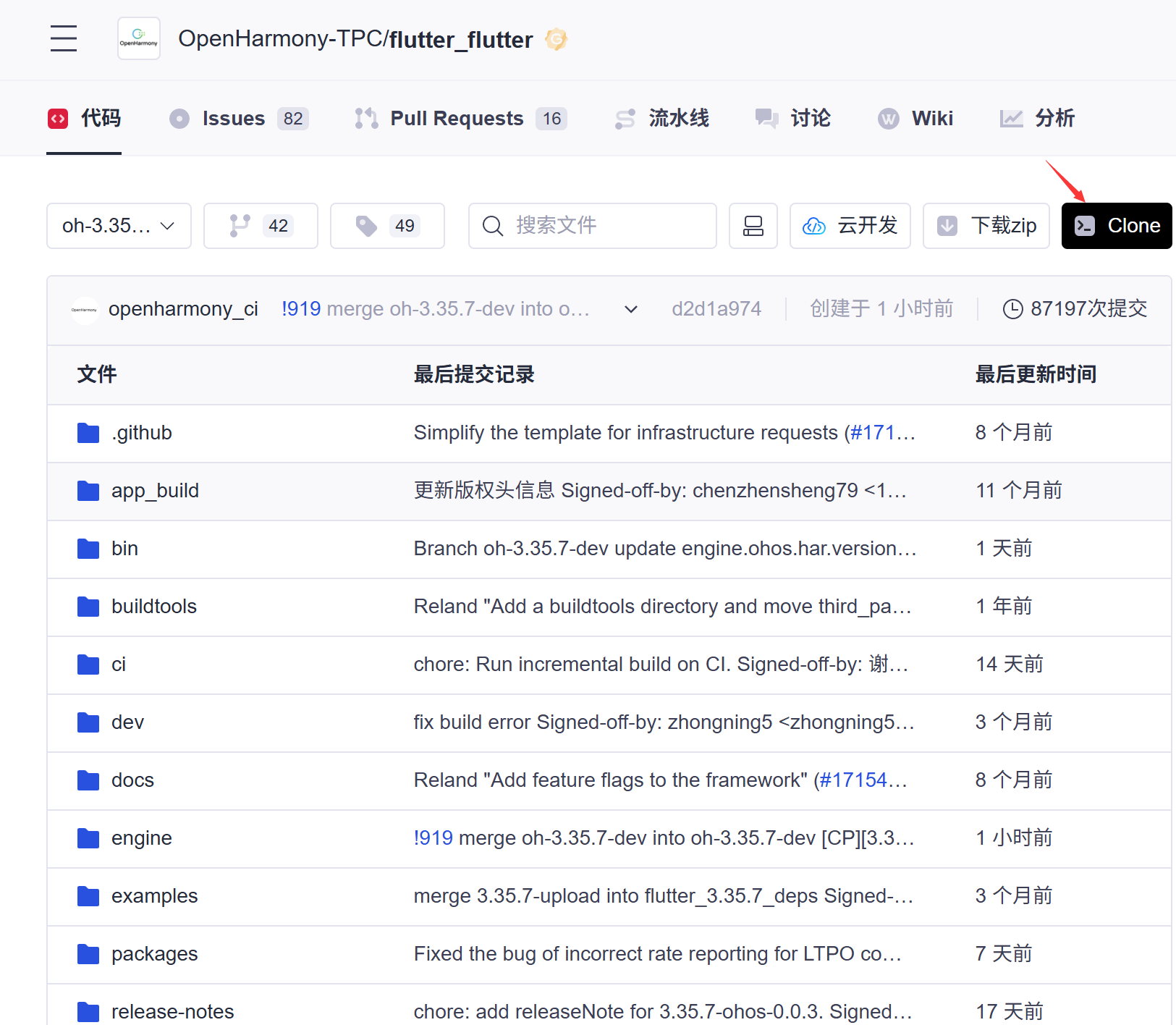This screenshot has height=1025, width=1176.
Task: Open the bin folder name
Action: pos(124,549)
